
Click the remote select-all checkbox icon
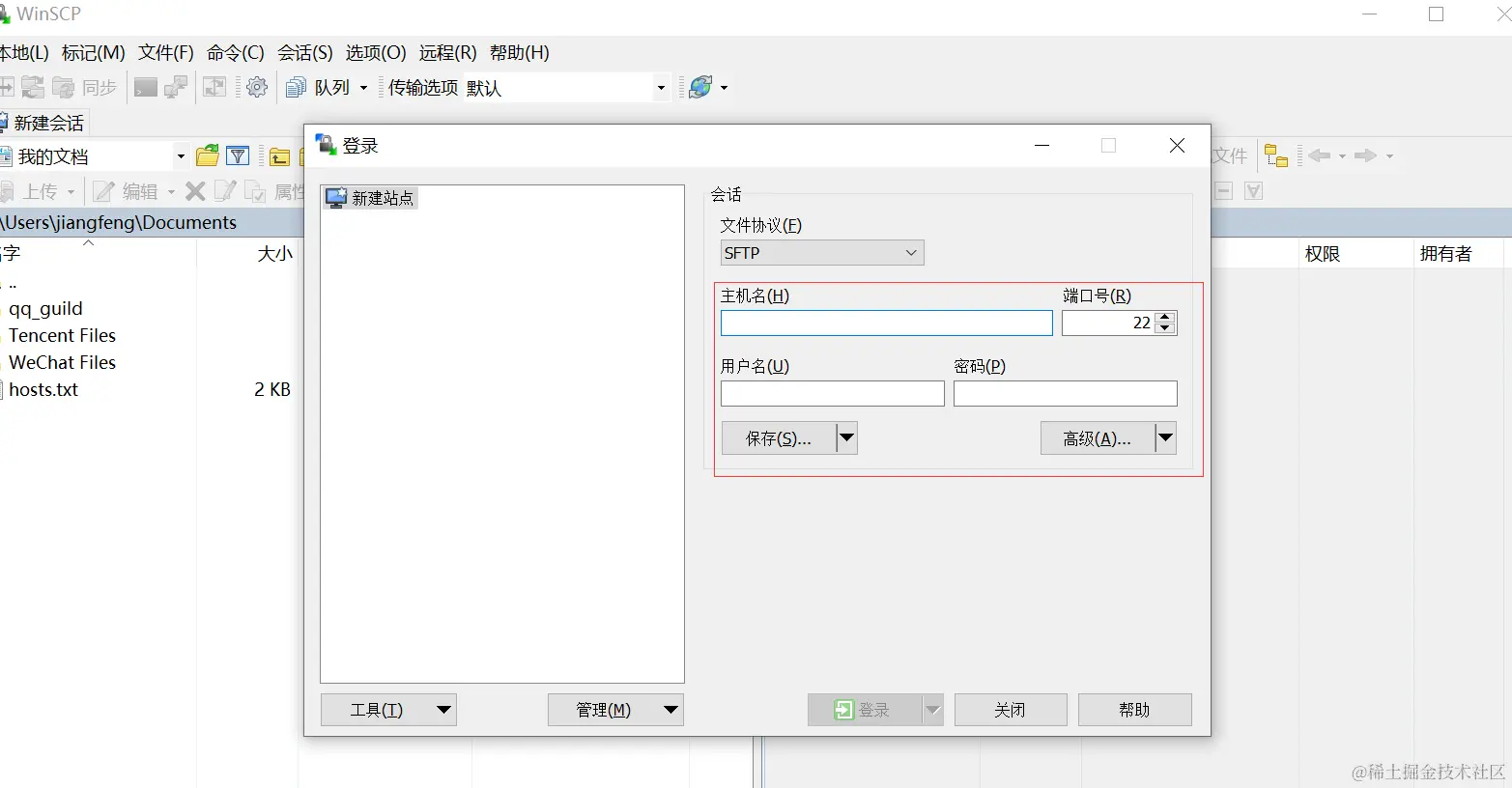(1253, 191)
